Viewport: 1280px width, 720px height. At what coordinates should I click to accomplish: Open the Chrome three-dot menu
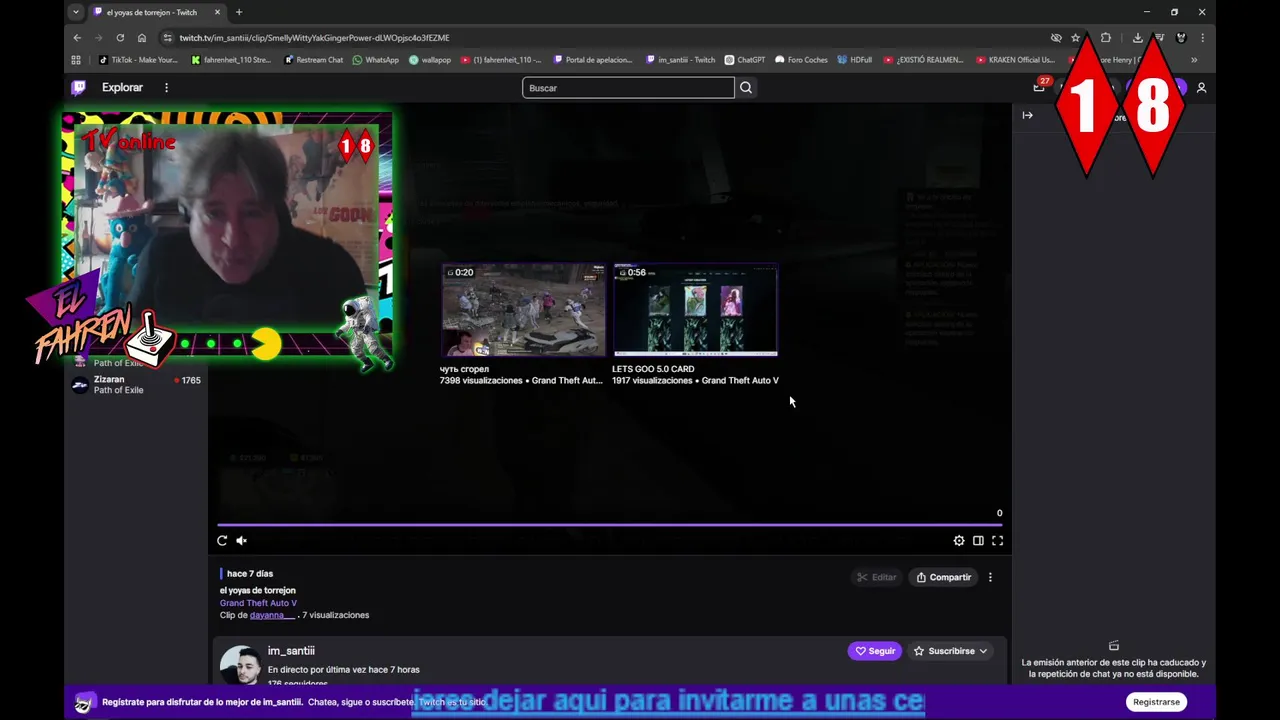[x=1202, y=38]
